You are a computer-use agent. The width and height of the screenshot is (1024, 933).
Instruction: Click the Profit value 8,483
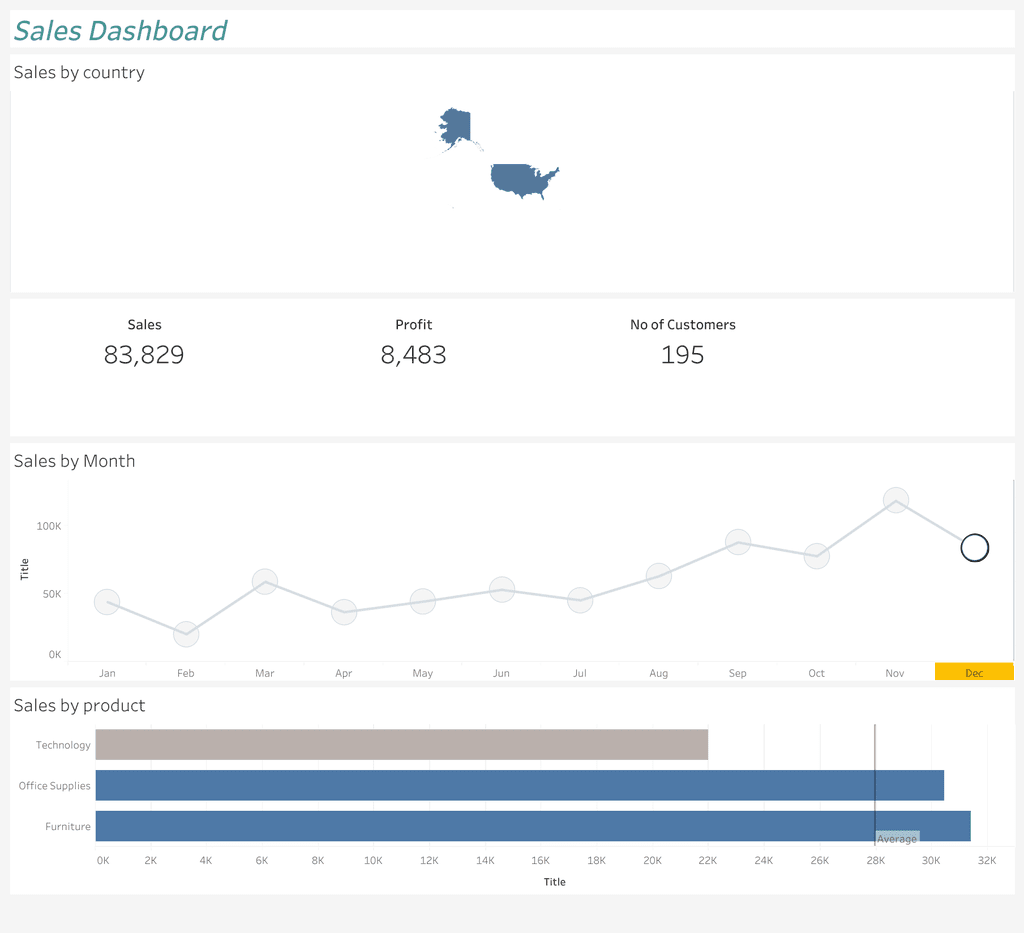(413, 355)
